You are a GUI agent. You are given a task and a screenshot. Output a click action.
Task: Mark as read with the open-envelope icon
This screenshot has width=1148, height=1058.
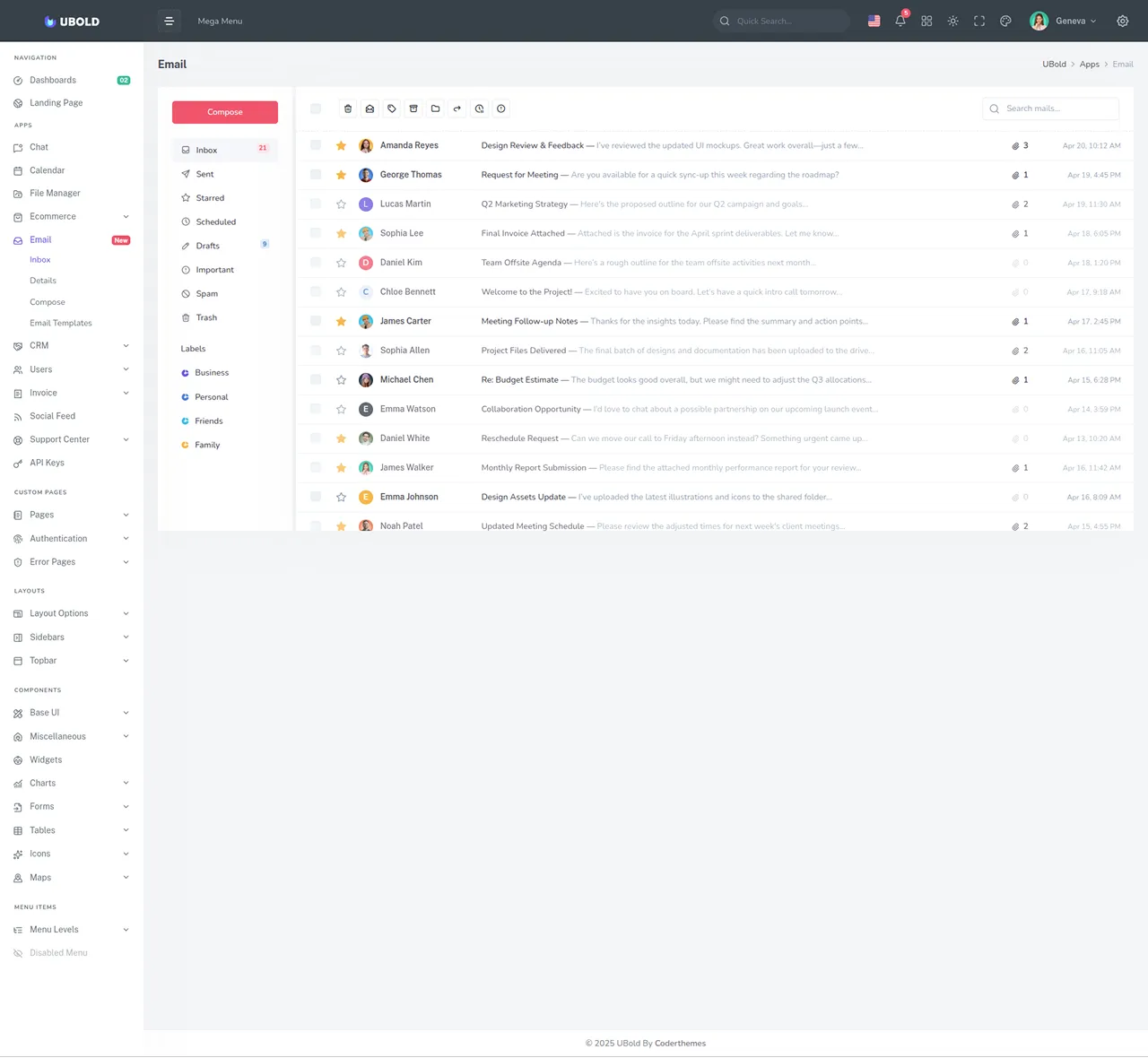click(370, 108)
